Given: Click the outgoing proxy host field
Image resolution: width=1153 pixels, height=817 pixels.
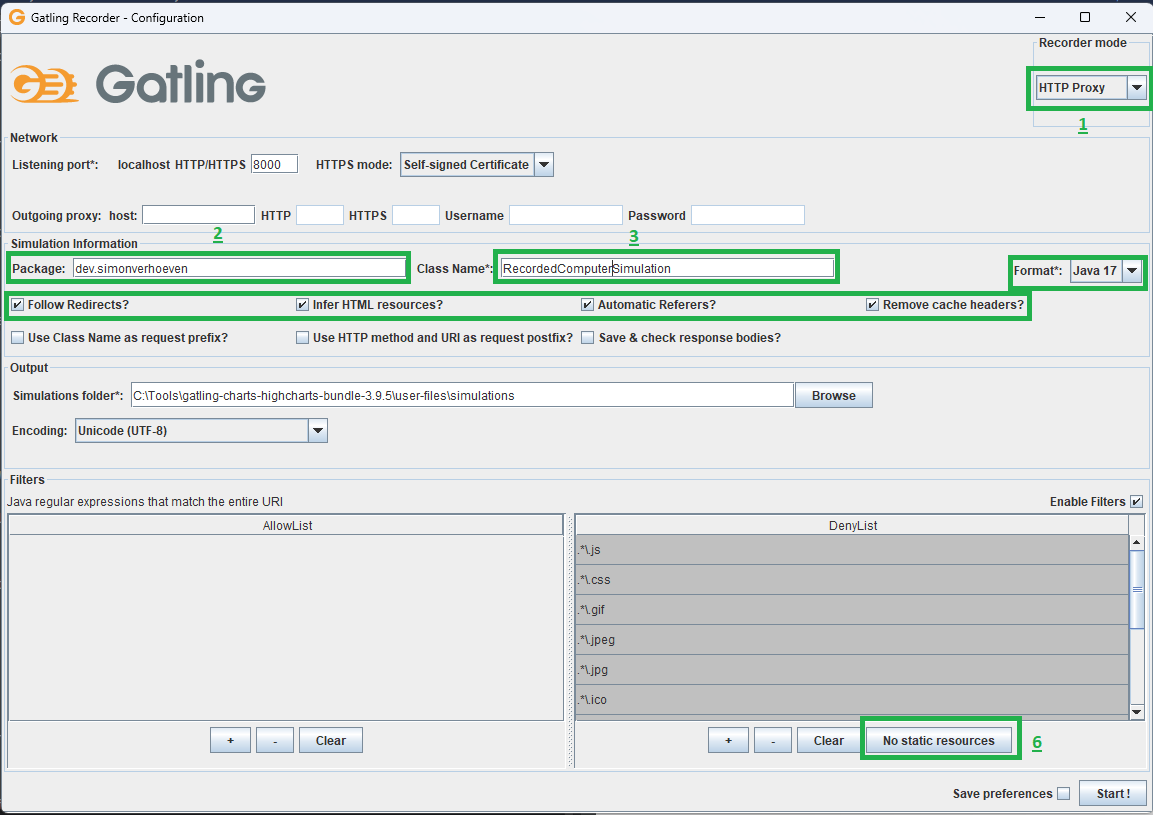Looking at the screenshot, I should 199,215.
